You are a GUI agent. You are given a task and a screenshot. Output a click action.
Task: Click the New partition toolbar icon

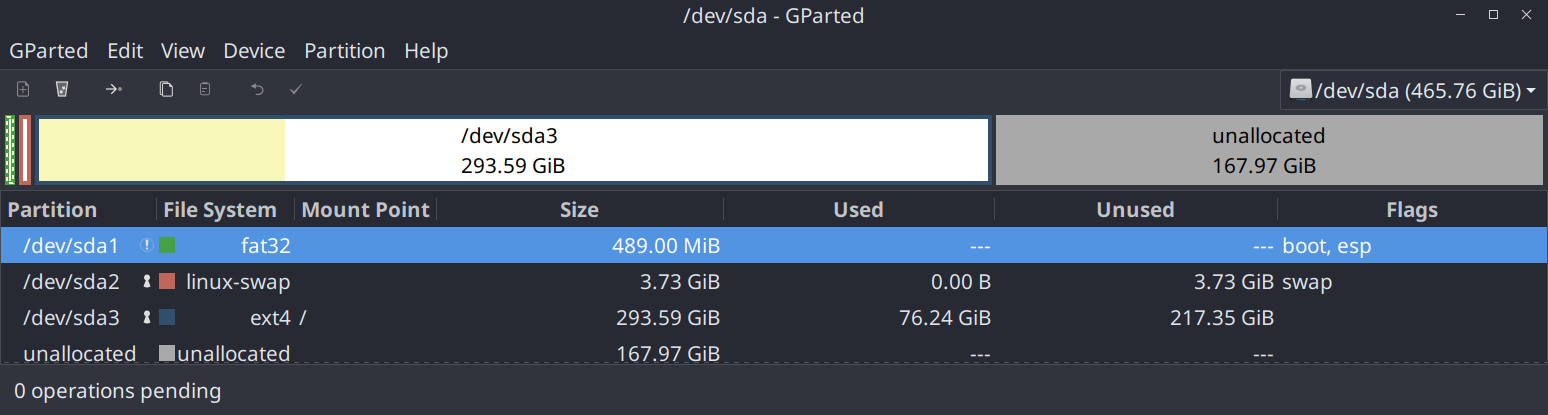coord(23,90)
